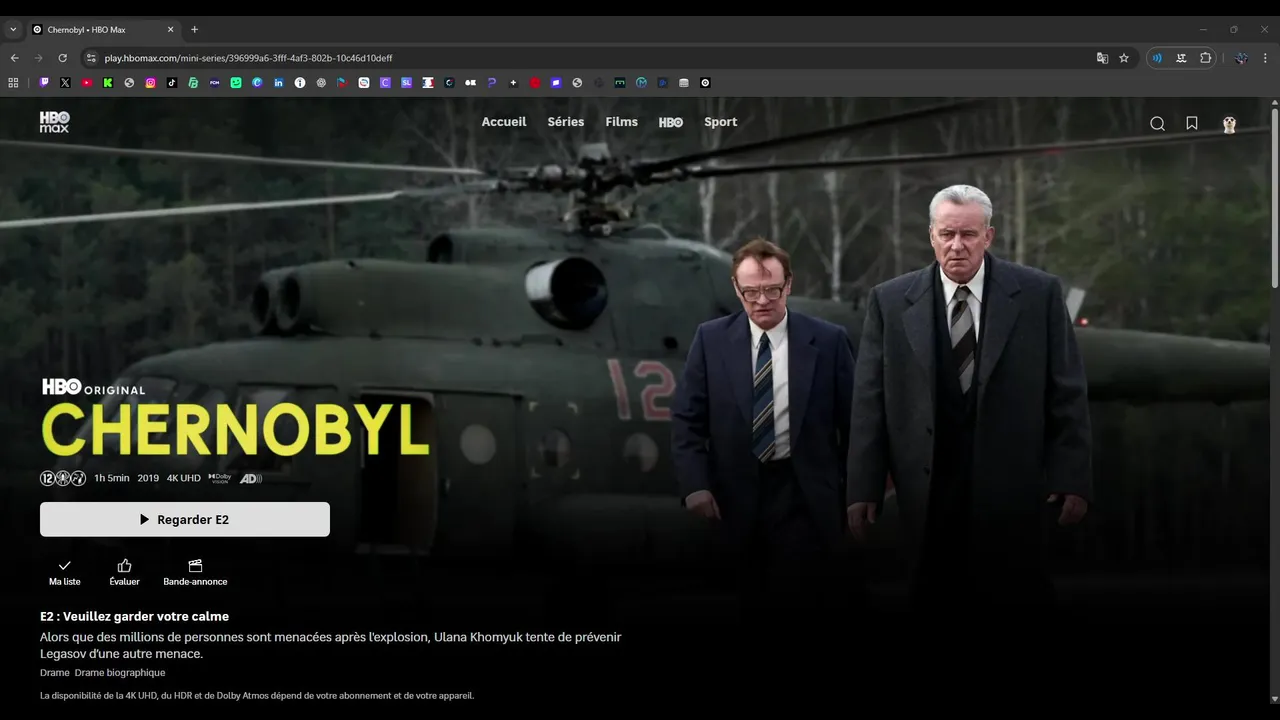
Task: Open the Extensions puzzle icon
Action: (1206, 58)
